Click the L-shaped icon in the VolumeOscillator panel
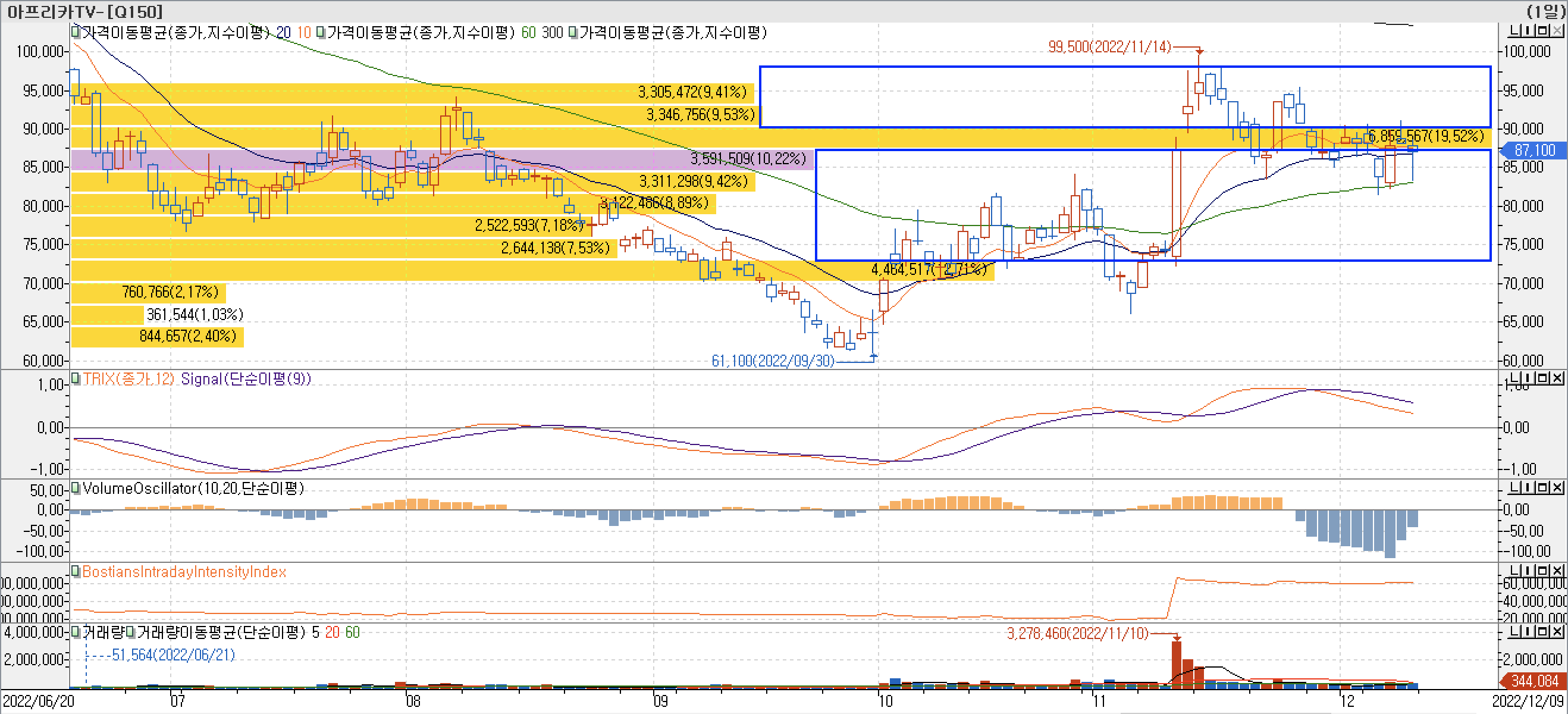 pyautogui.click(x=1514, y=487)
